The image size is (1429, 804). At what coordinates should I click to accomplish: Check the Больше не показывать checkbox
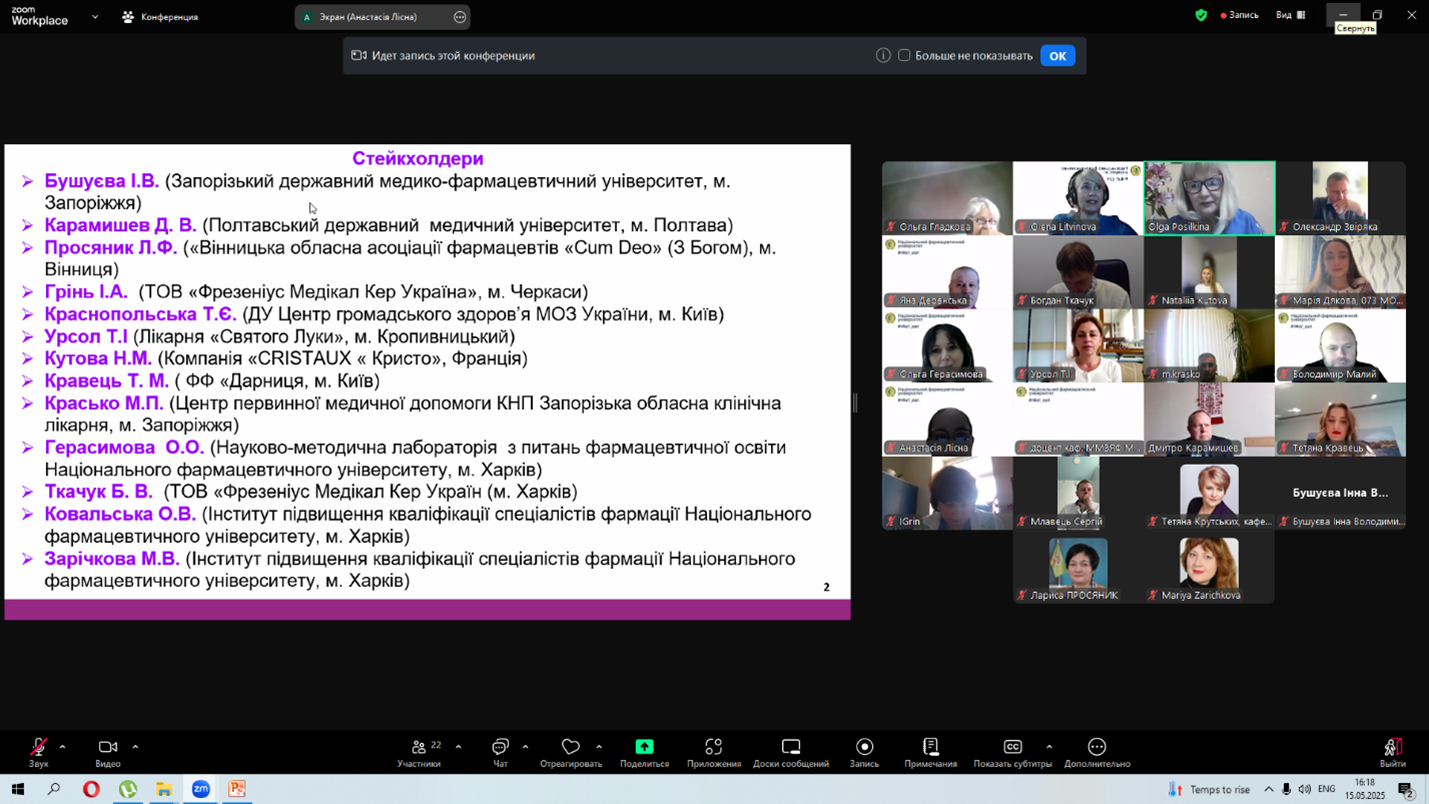[x=904, y=56]
